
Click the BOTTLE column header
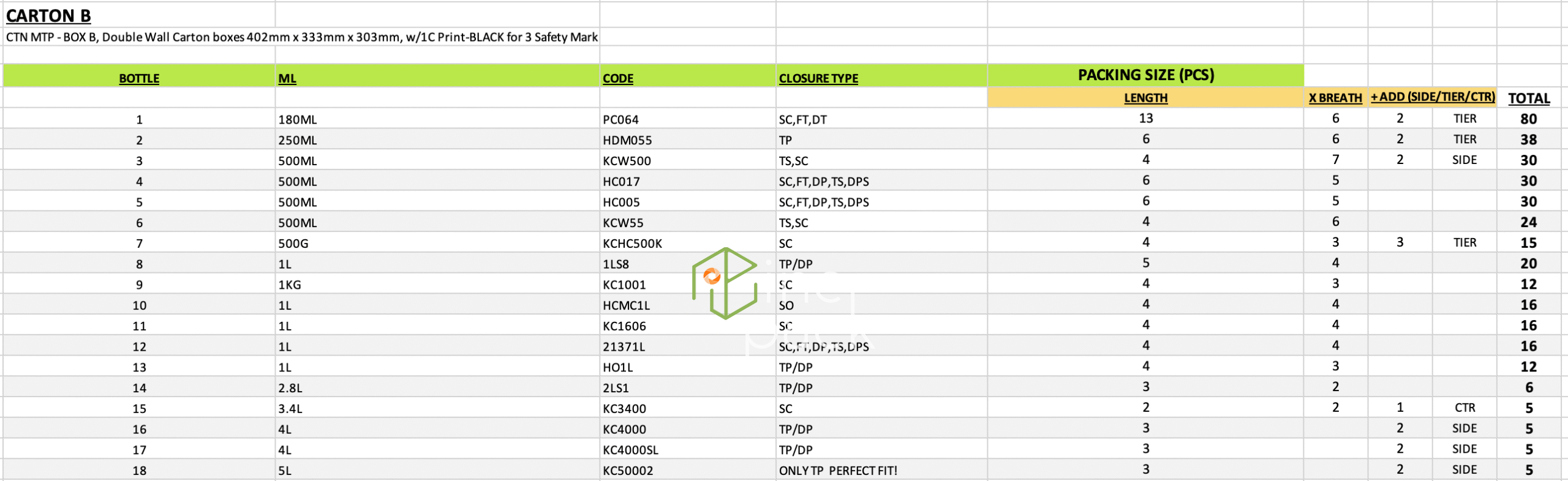(139, 78)
